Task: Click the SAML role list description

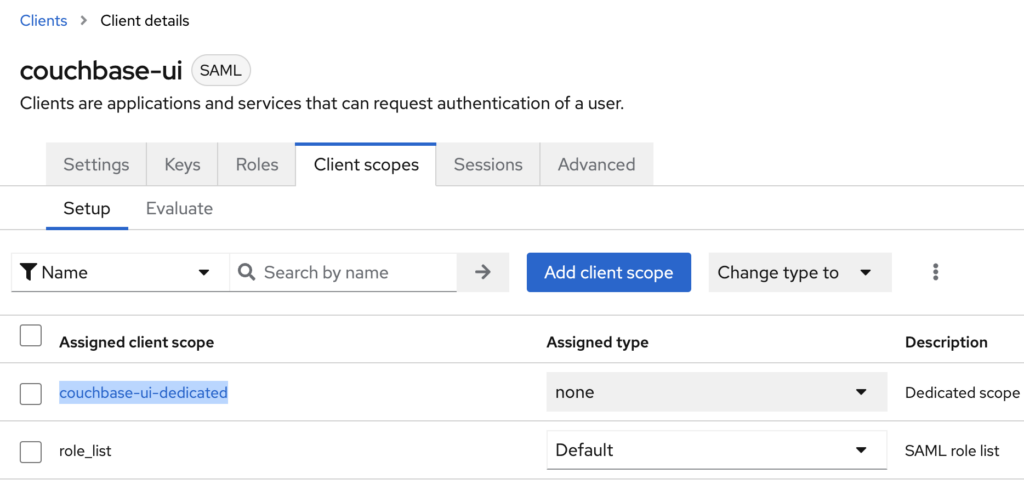Action: tap(952, 450)
